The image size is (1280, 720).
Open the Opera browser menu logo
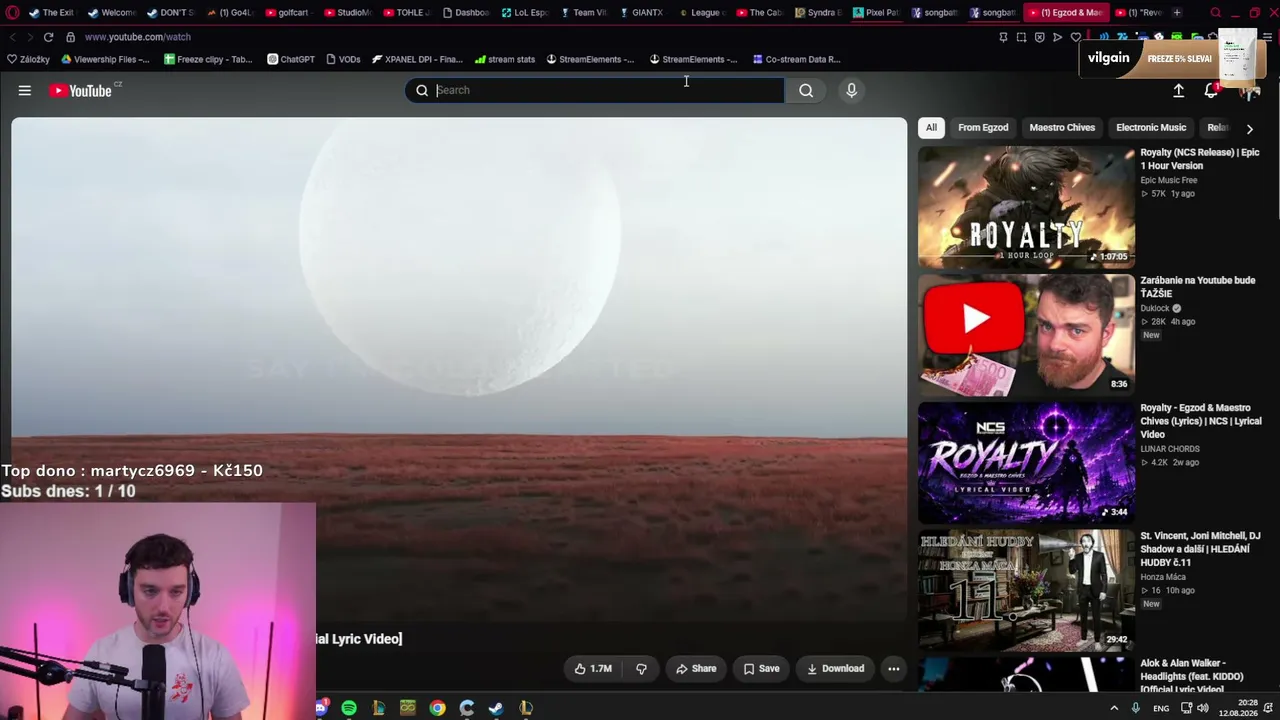tap(12, 13)
